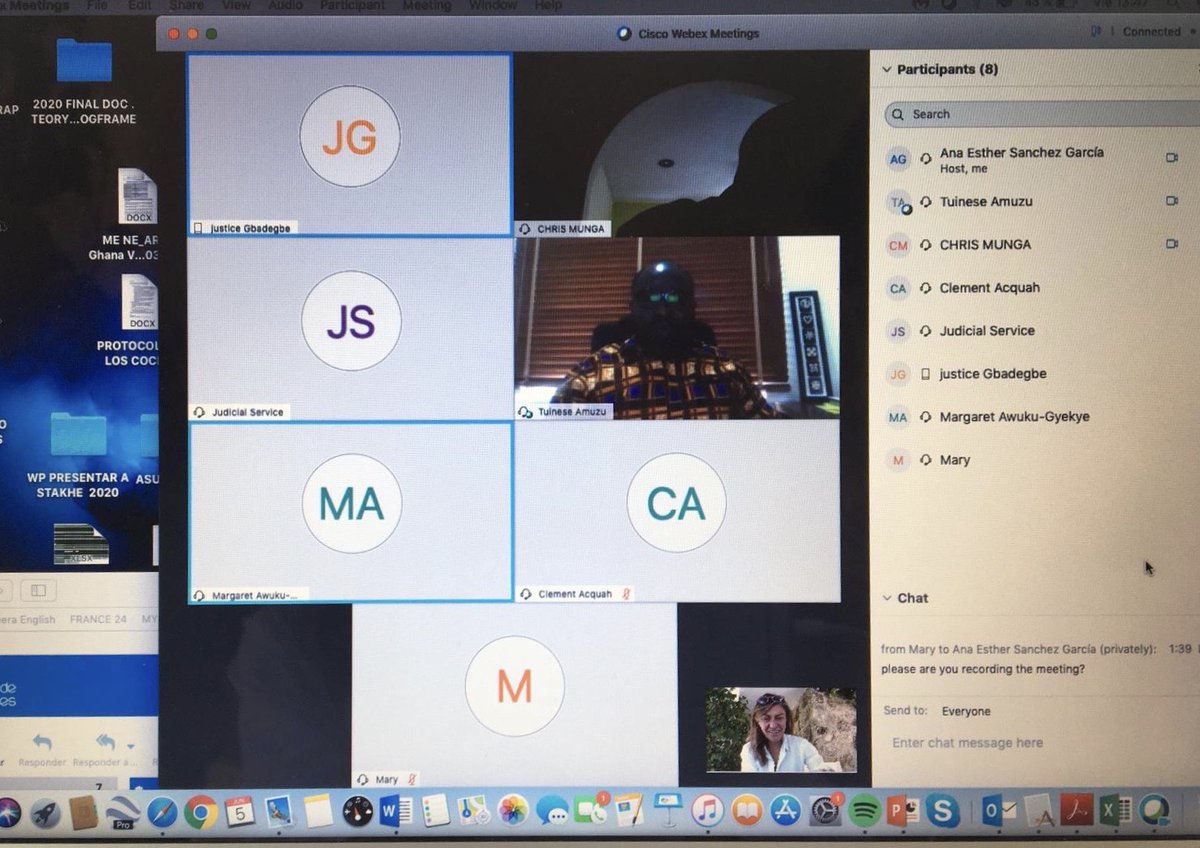The height and width of the screenshot is (848, 1200).
Task: Click the video camera icon beside Ana Esther Sanchez García
Action: pos(1172,158)
